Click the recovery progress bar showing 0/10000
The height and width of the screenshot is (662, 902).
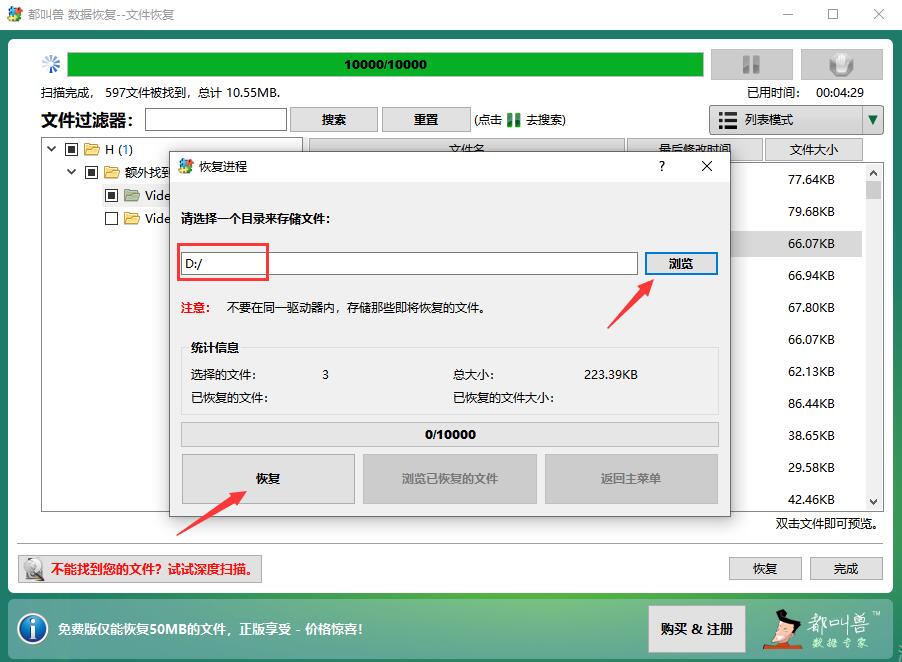(449, 433)
